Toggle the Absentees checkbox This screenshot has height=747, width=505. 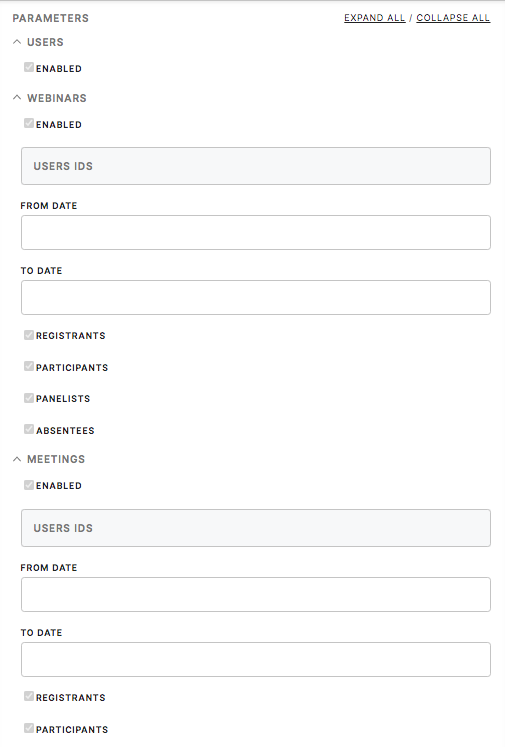pyautogui.click(x=29, y=429)
